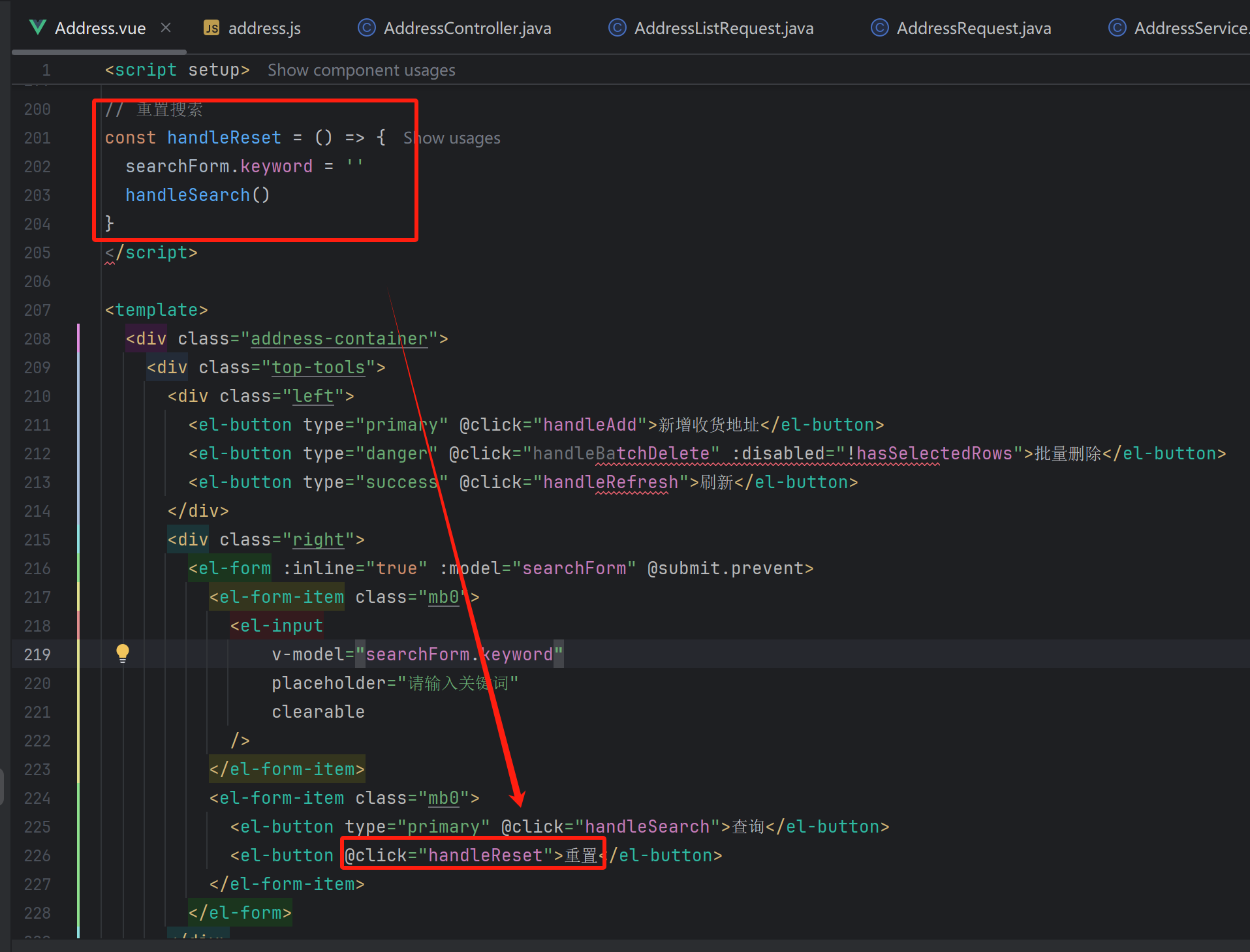
Task: Click hasSelectedRows on line 212
Action: tap(934, 453)
